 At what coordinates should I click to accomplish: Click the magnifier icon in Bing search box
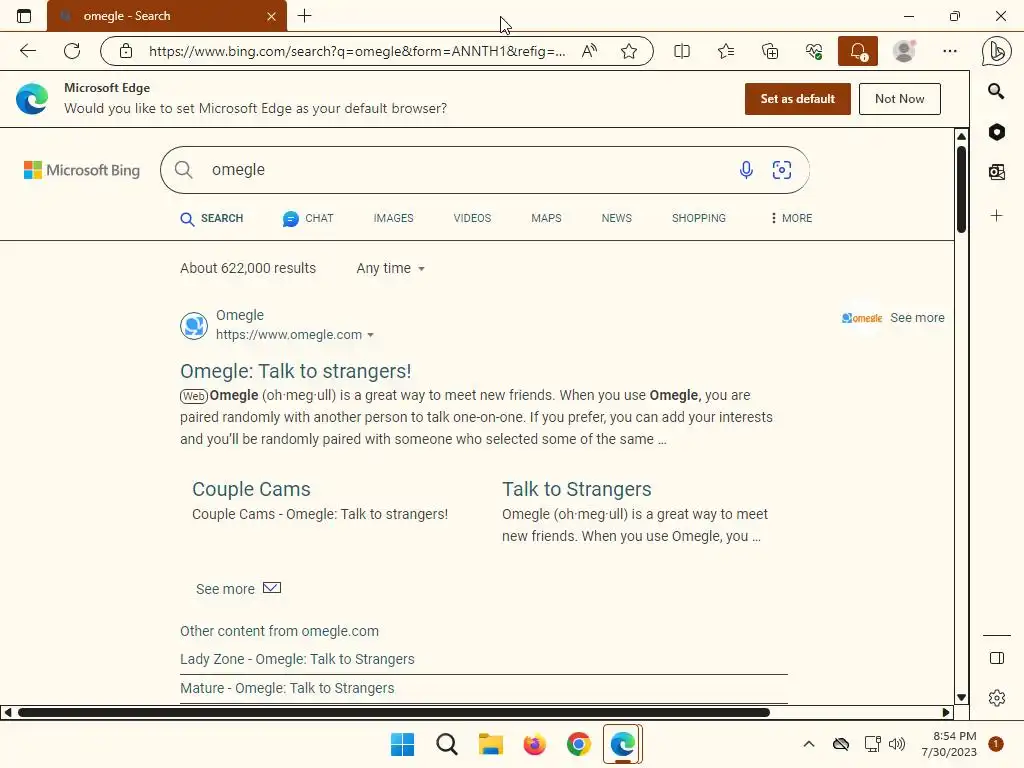pyautogui.click(x=184, y=170)
